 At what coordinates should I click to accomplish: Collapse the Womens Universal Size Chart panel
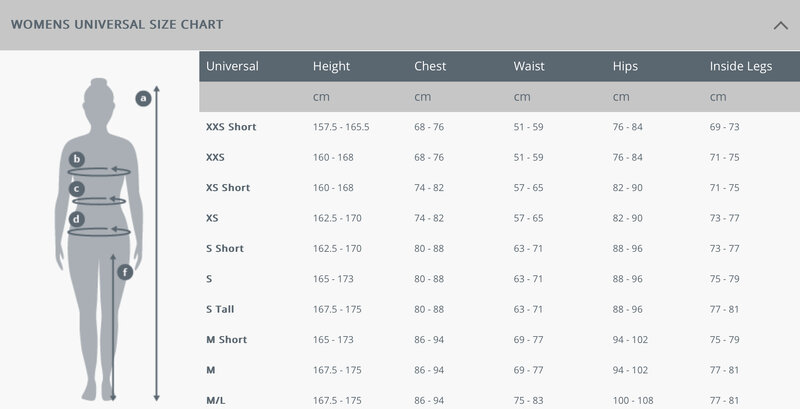click(781, 24)
